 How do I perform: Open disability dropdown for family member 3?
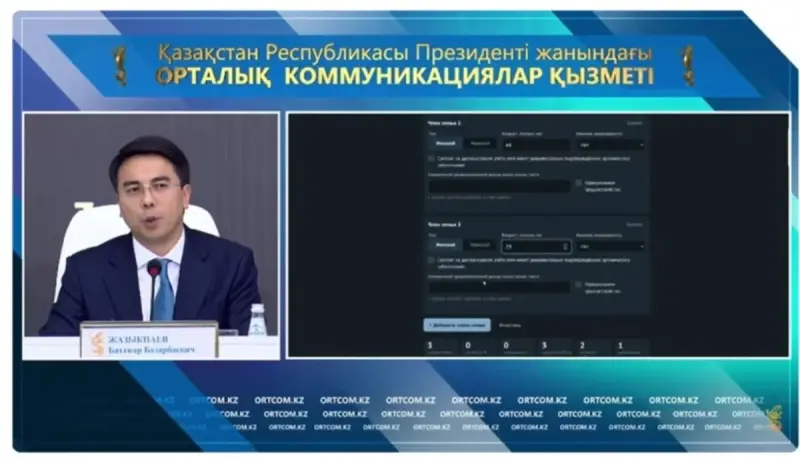pyautogui.click(x=611, y=246)
